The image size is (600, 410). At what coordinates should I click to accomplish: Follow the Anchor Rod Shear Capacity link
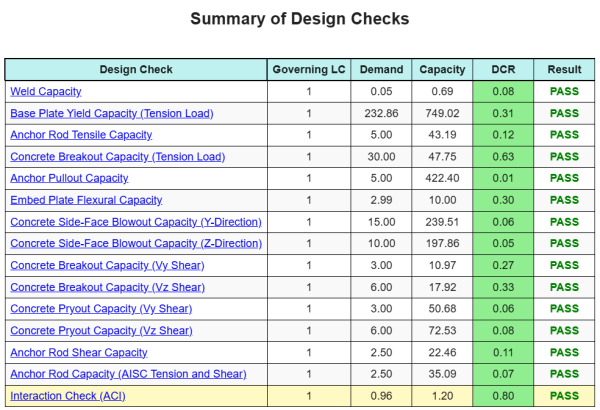click(x=79, y=352)
